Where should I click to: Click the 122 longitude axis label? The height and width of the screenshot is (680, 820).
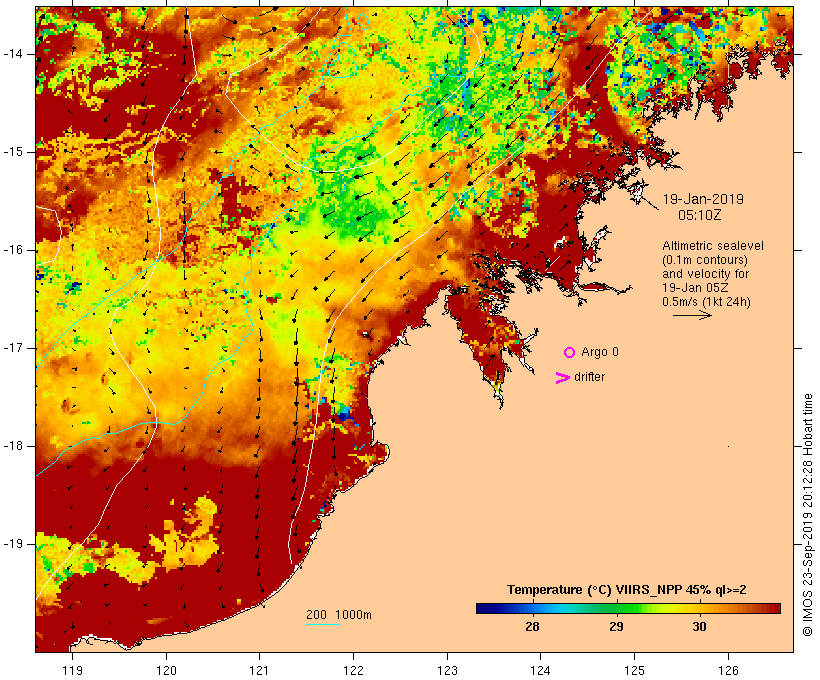coord(354,670)
